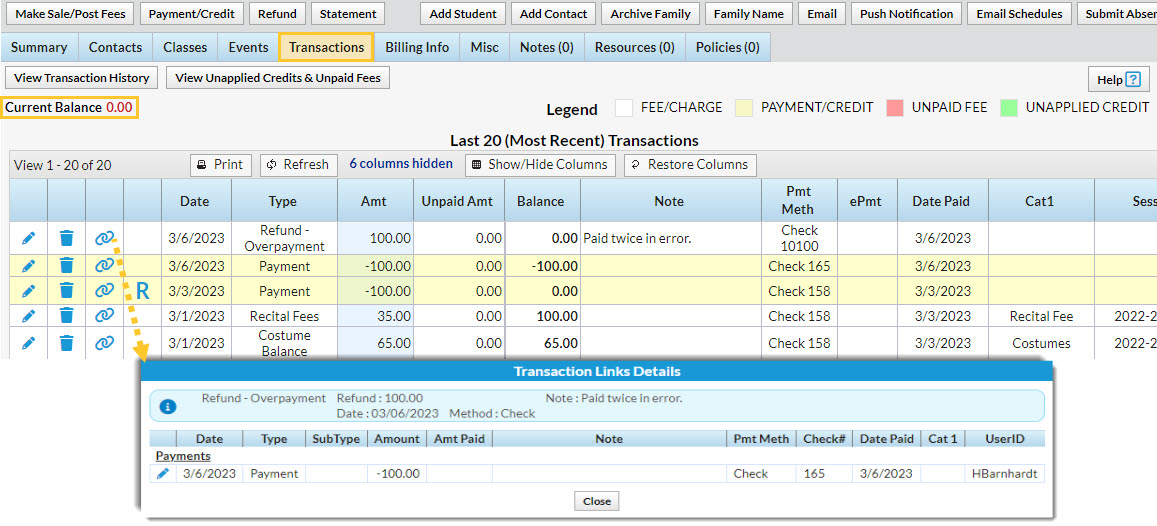Click Restore Columns button
Viewport: 1157px width, 526px height.
(690, 165)
